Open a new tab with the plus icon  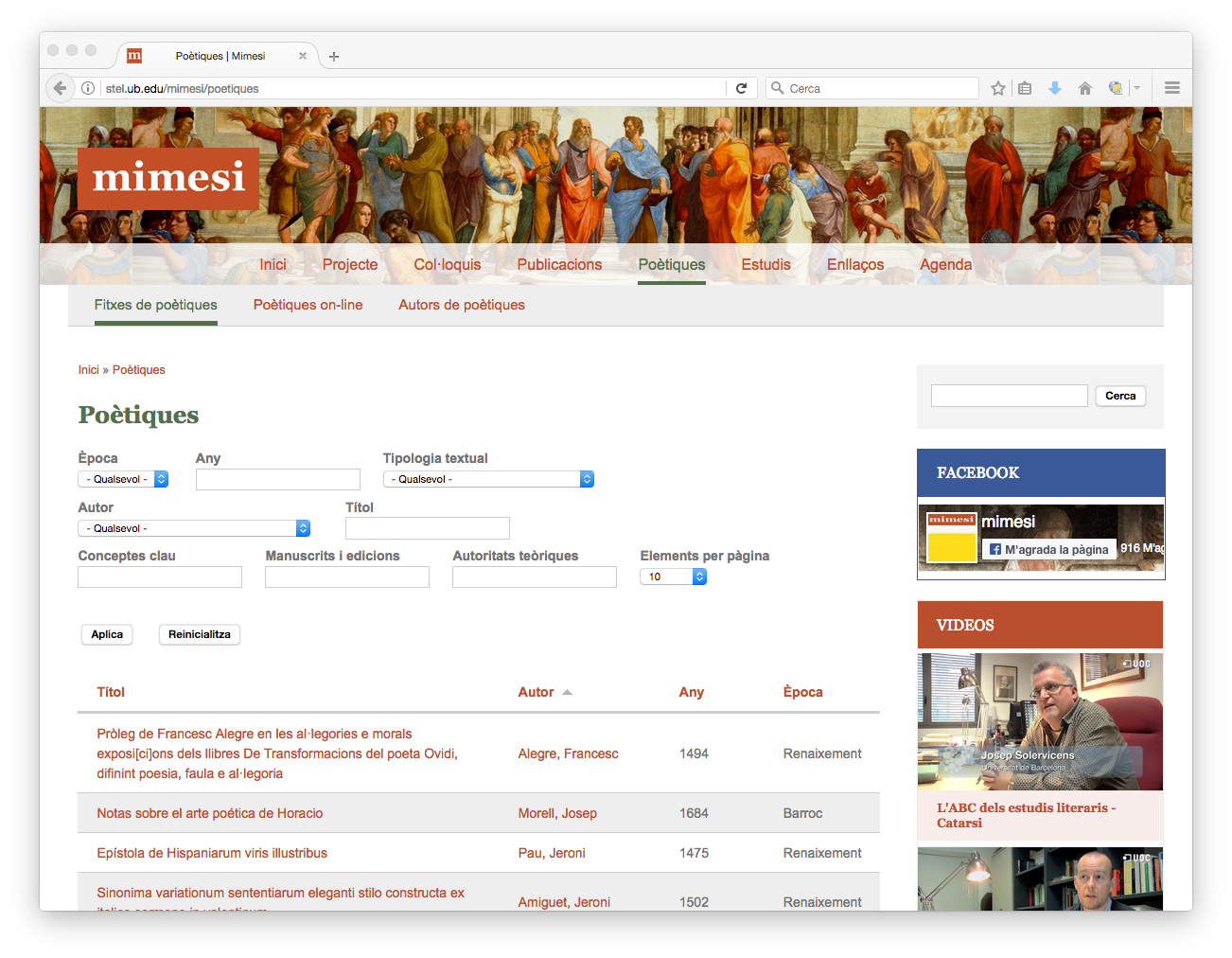click(x=334, y=57)
